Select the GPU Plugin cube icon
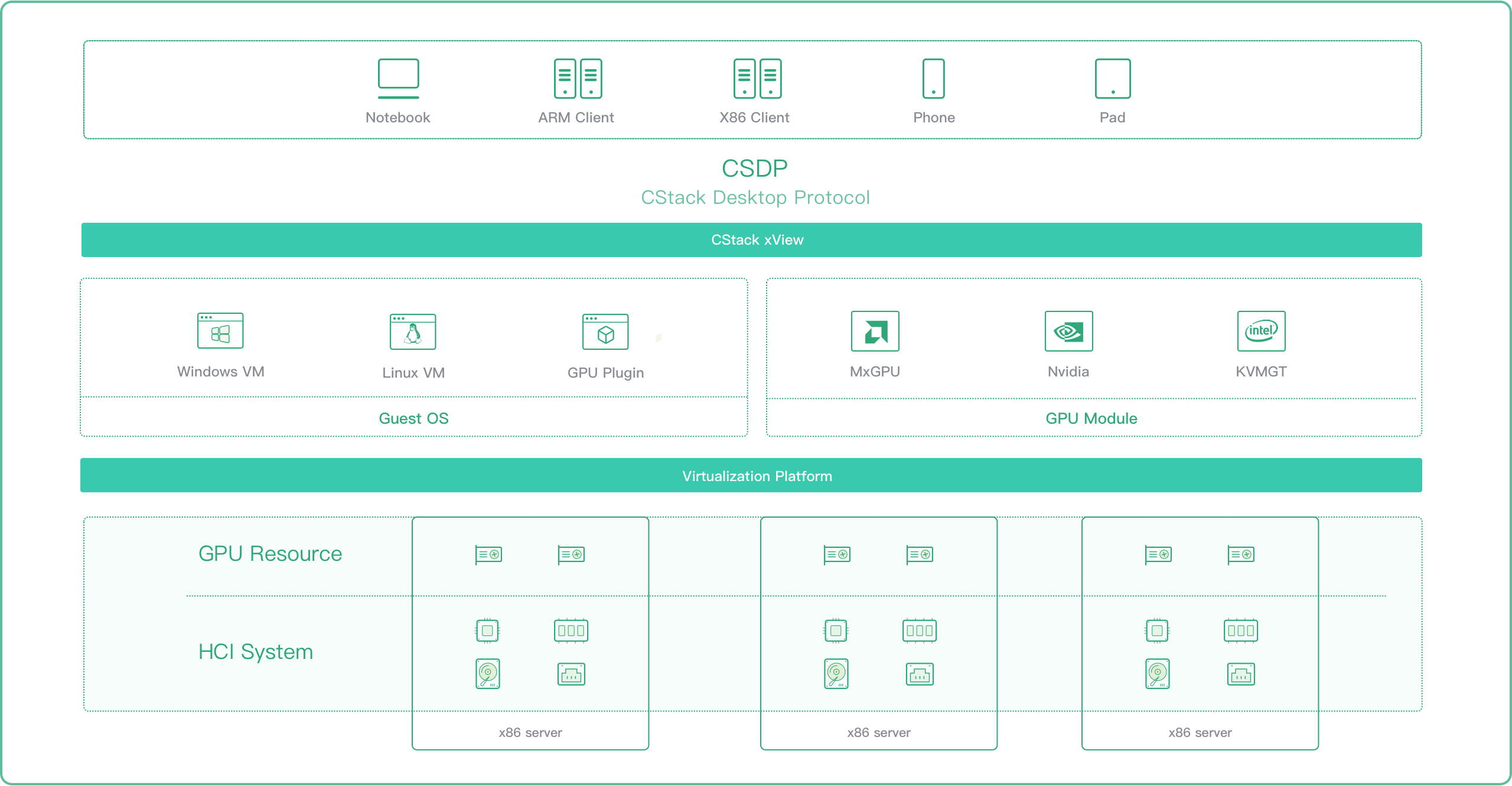Image resolution: width=1512 pixels, height=786 pixels. pyautogui.click(x=605, y=332)
